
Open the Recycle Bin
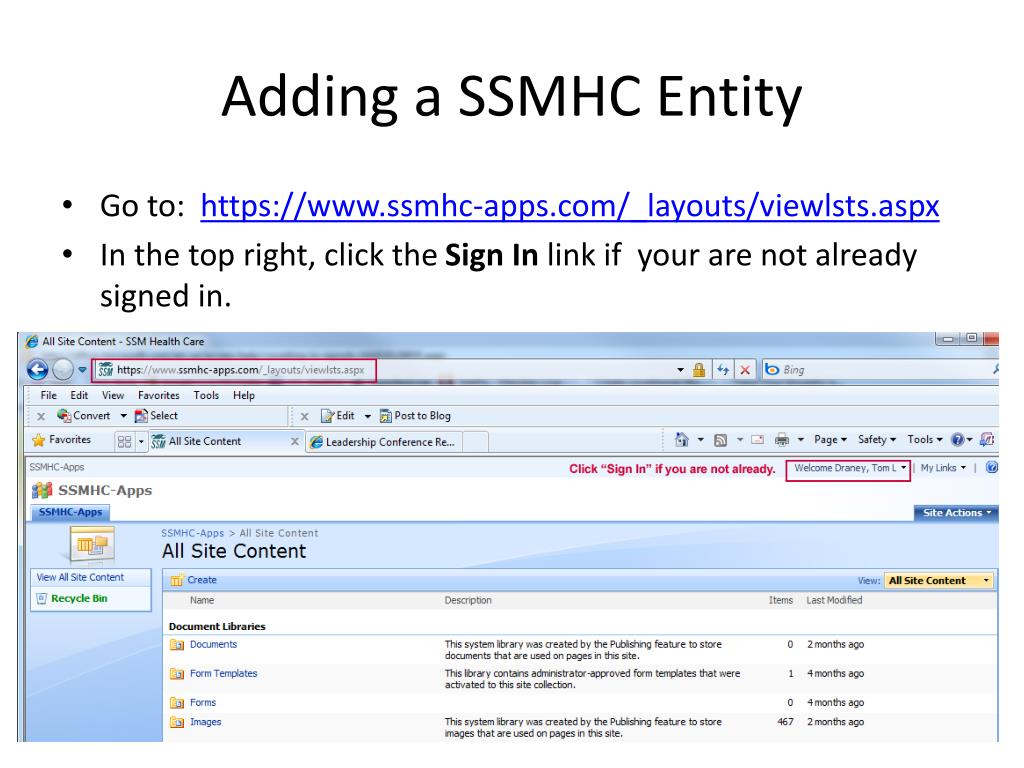pos(79,598)
